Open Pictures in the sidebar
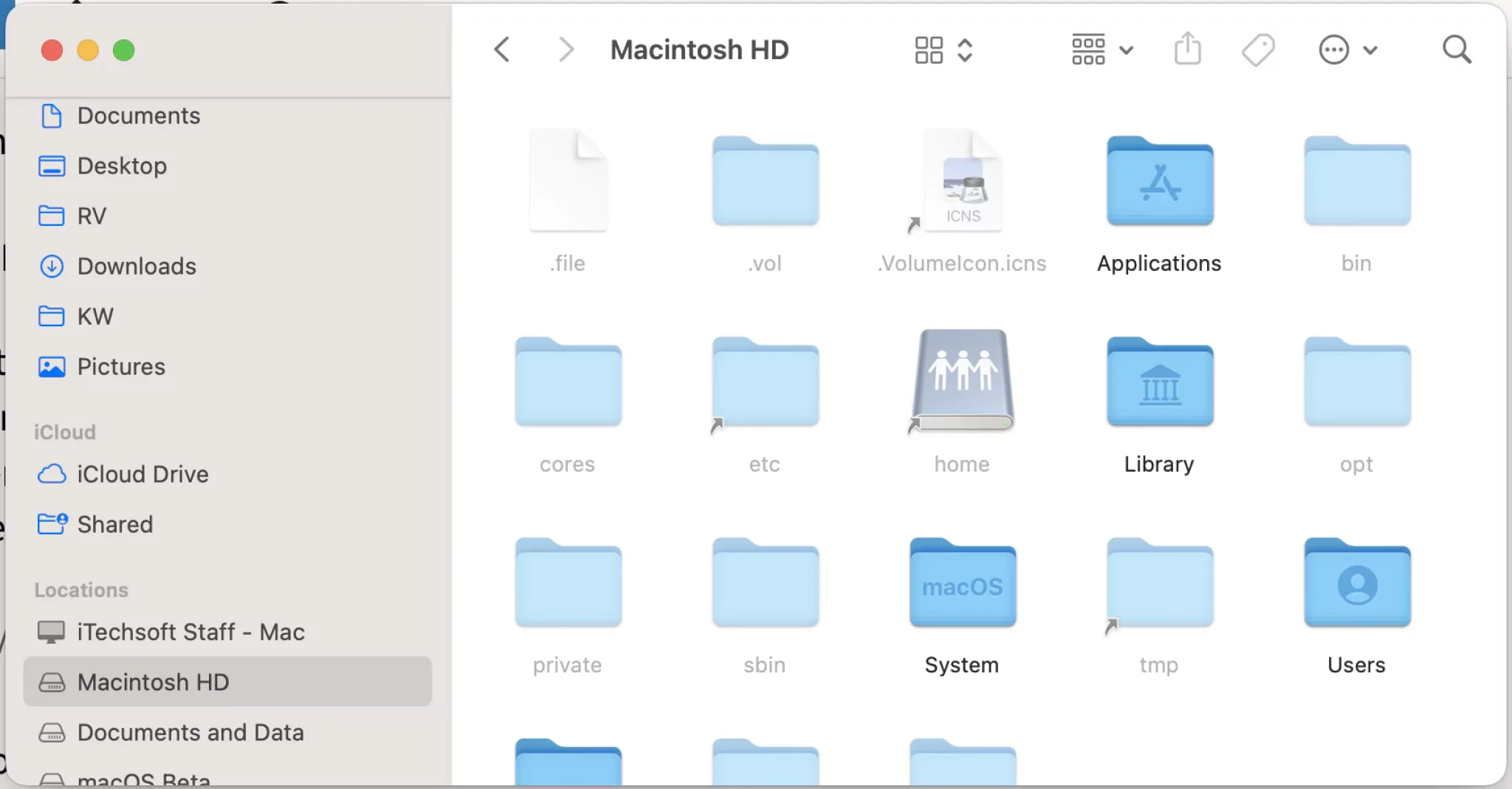 pyautogui.click(x=227, y=367)
